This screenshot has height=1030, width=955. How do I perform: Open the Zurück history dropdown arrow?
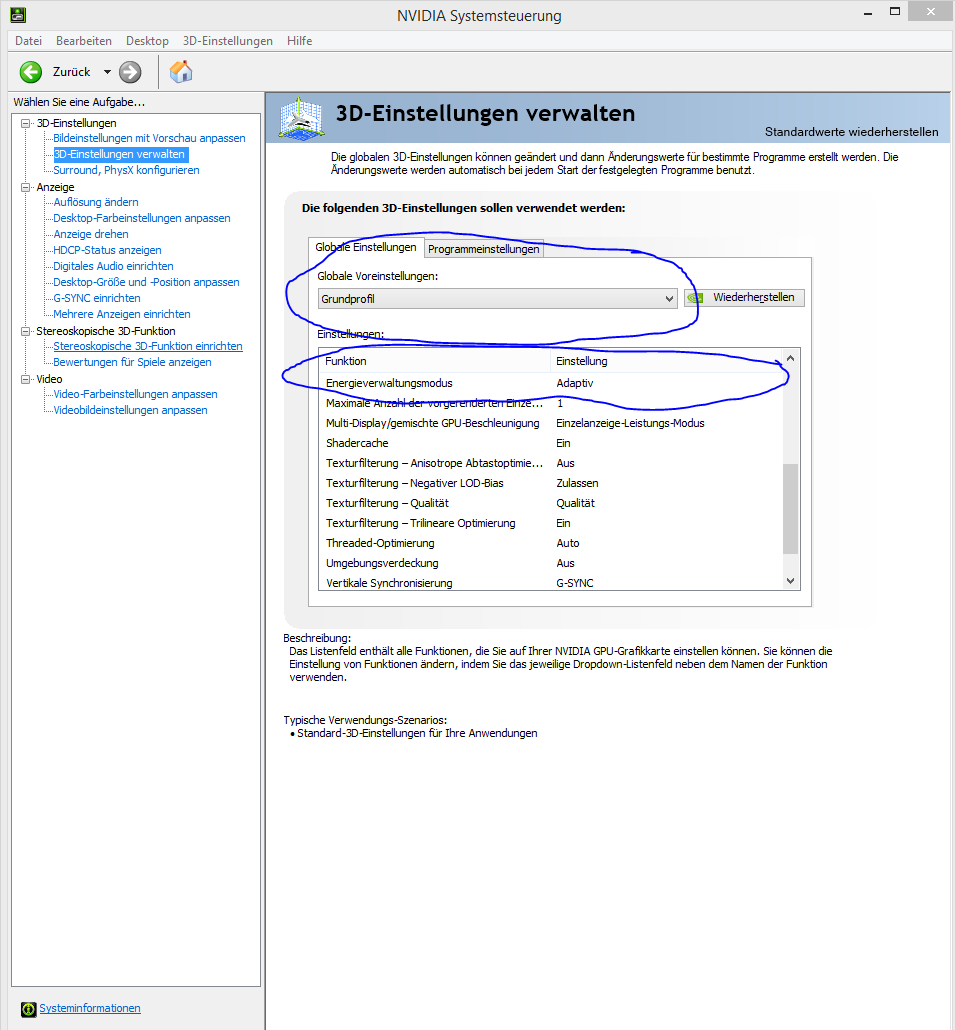(107, 72)
